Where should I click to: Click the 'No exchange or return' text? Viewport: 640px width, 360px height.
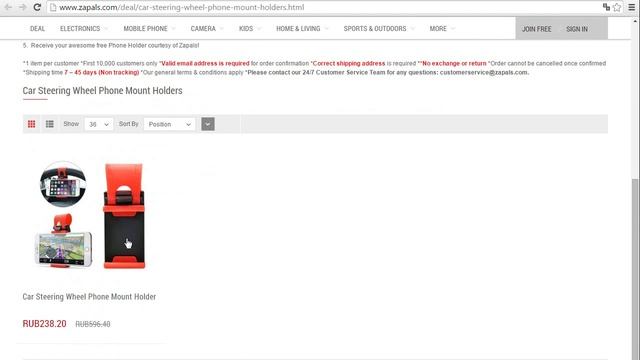pos(454,63)
